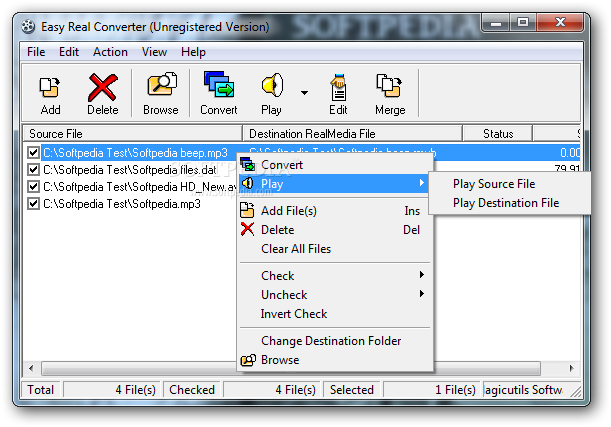Viewport: 611px width, 427px height.
Task: Click the Add toolbar icon
Action: pos(50,87)
